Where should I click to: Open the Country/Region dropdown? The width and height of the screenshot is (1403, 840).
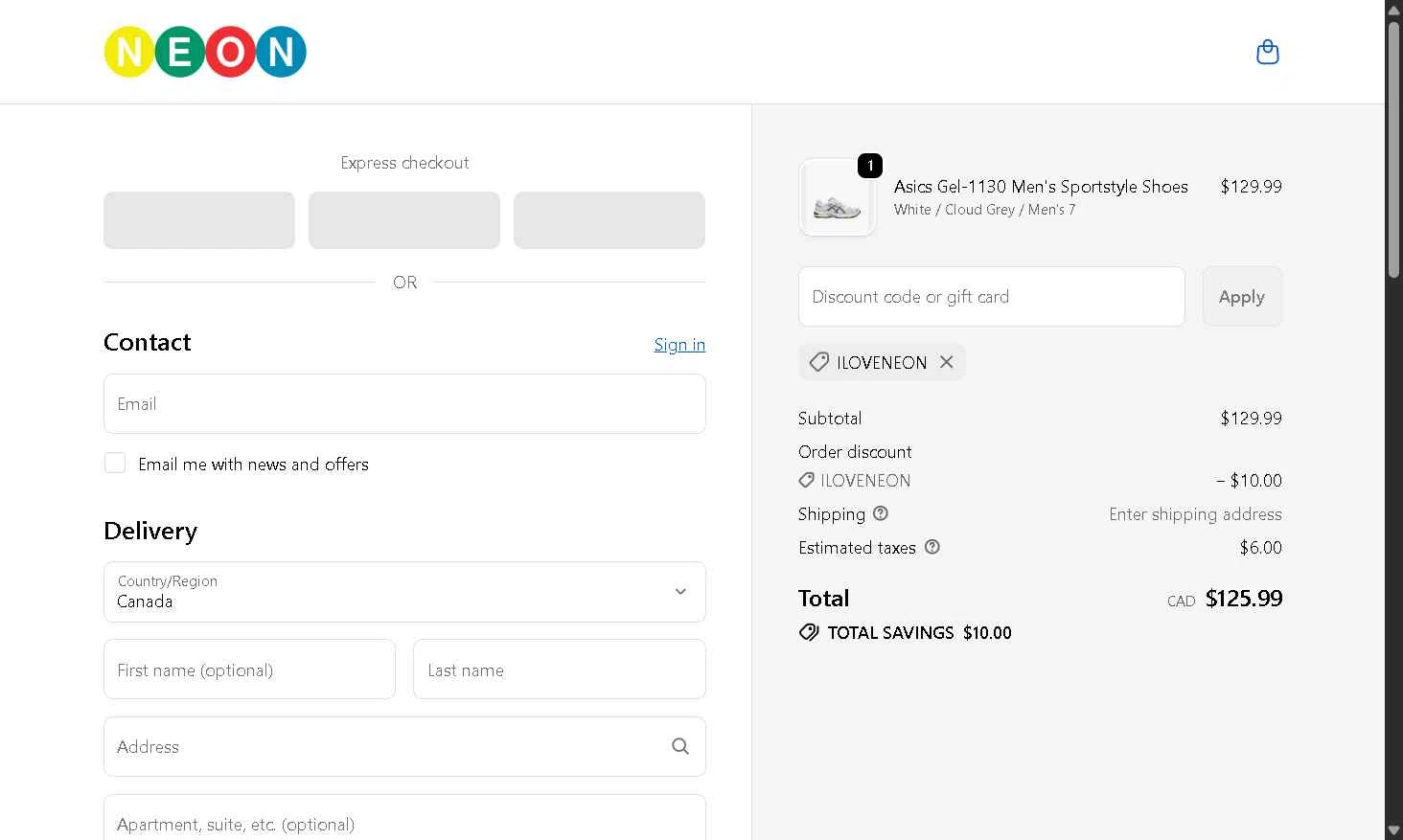tap(404, 592)
